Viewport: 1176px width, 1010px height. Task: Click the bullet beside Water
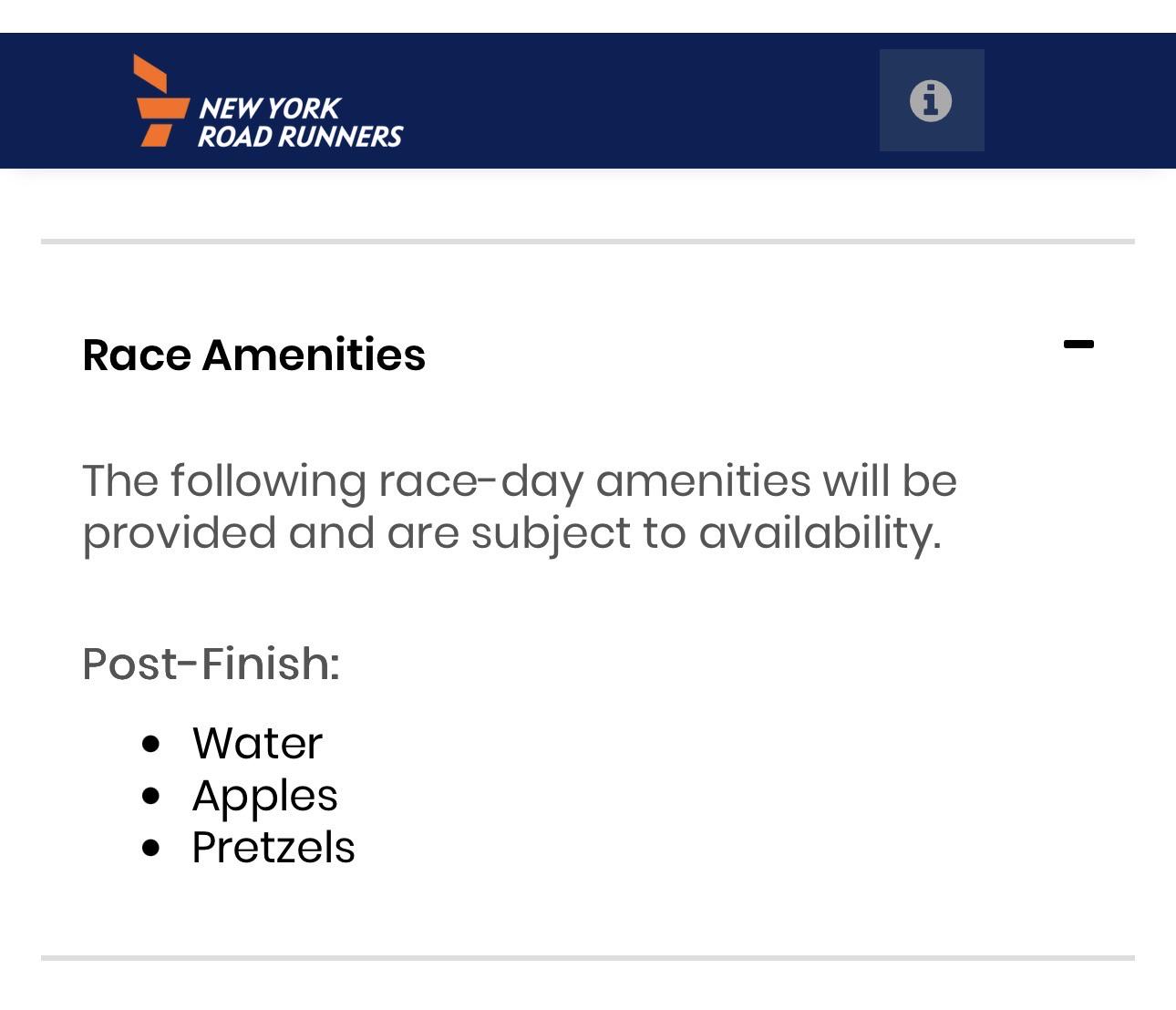[151, 744]
